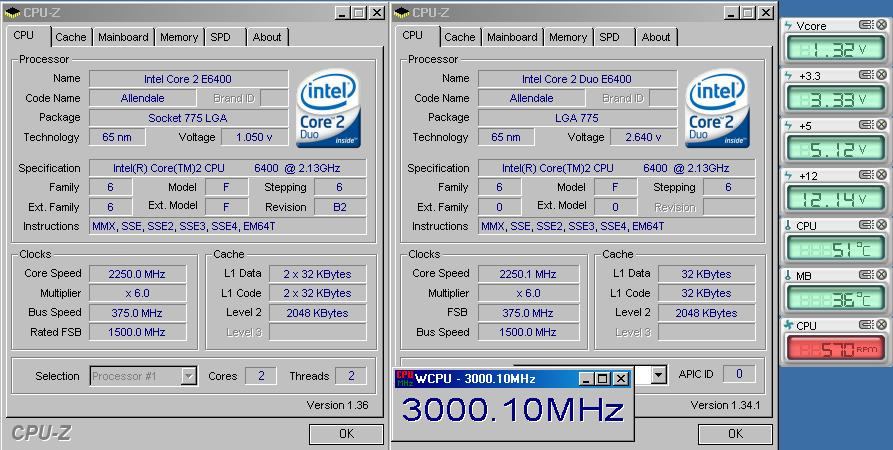Click the large '3000.10MHz' readout in WCPU

point(513,410)
